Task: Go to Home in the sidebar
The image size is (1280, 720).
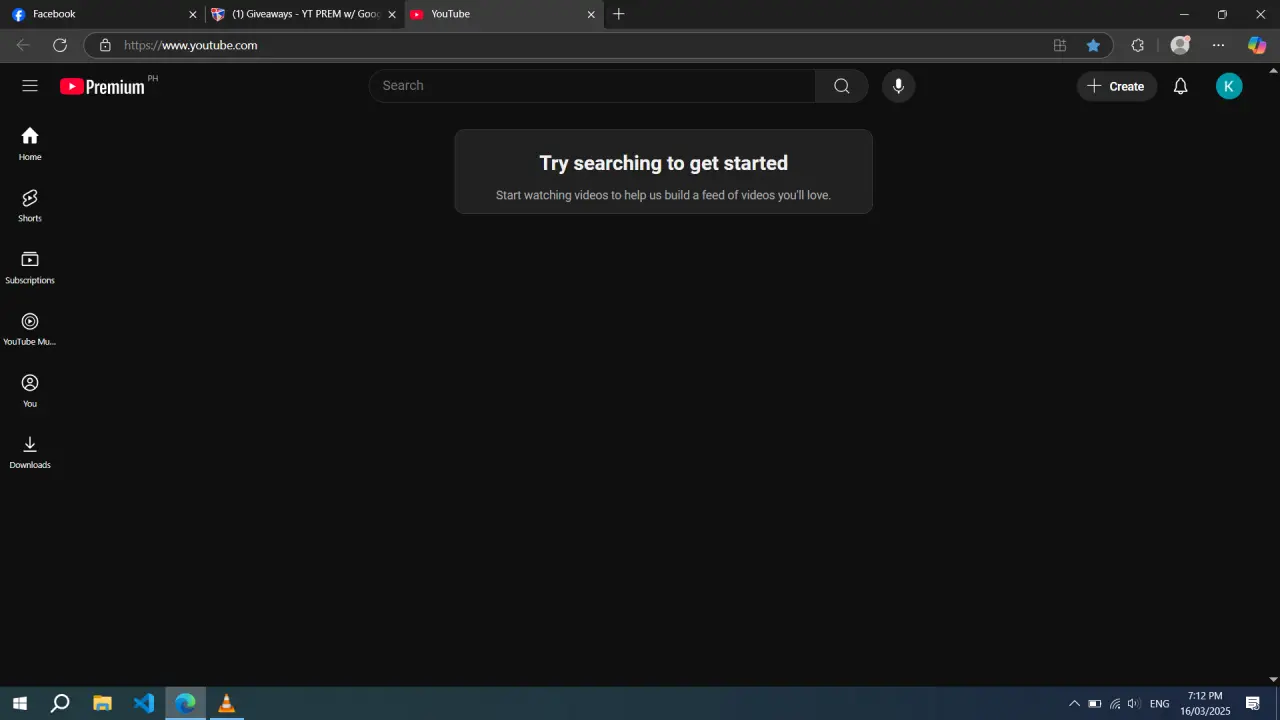Action: click(x=30, y=144)
